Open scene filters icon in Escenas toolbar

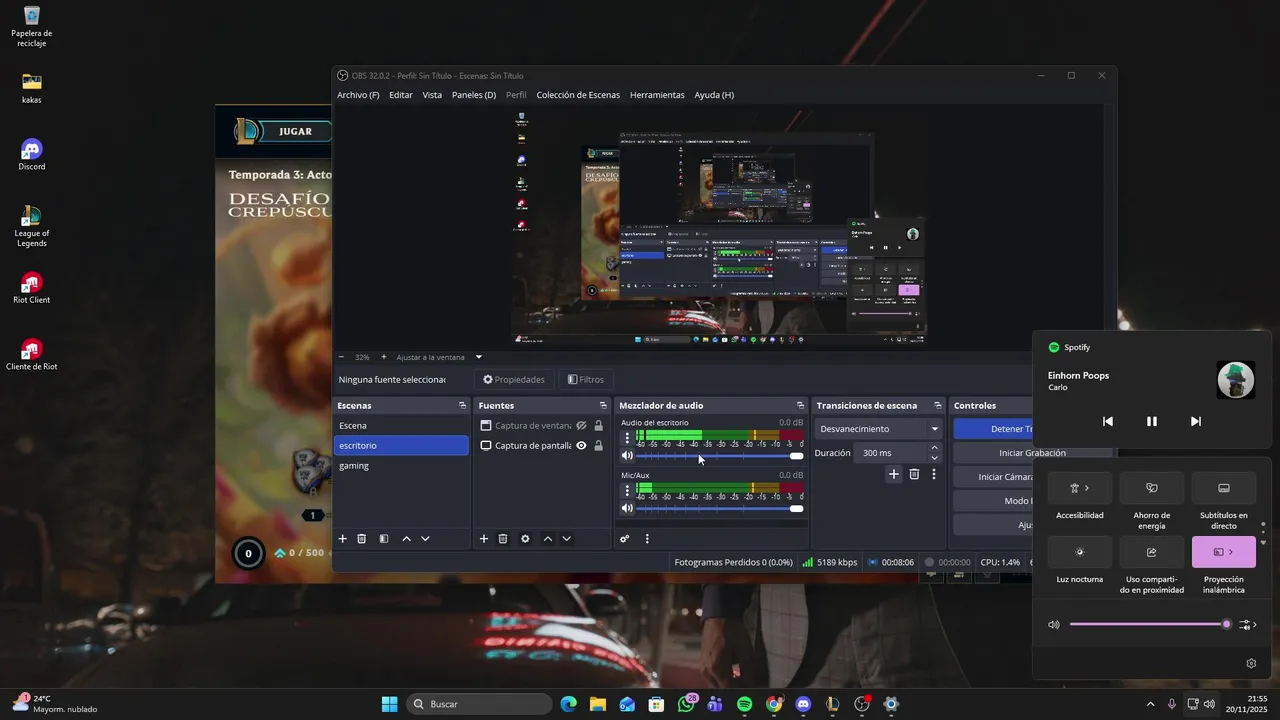384,539
